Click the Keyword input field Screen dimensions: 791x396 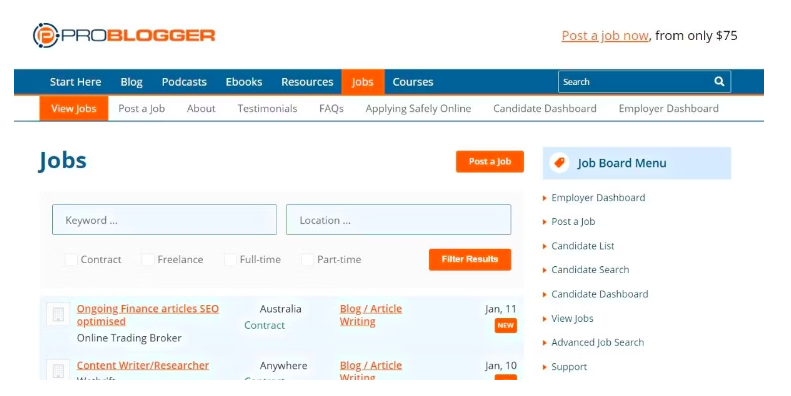(164, 219)
